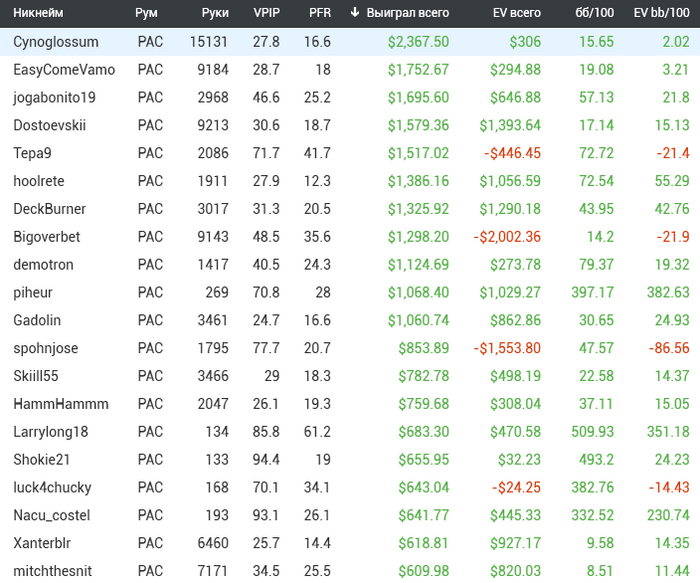Click the 15131 hands cell
The height and width of the screenshot is (583, 700).
(209, 42)
